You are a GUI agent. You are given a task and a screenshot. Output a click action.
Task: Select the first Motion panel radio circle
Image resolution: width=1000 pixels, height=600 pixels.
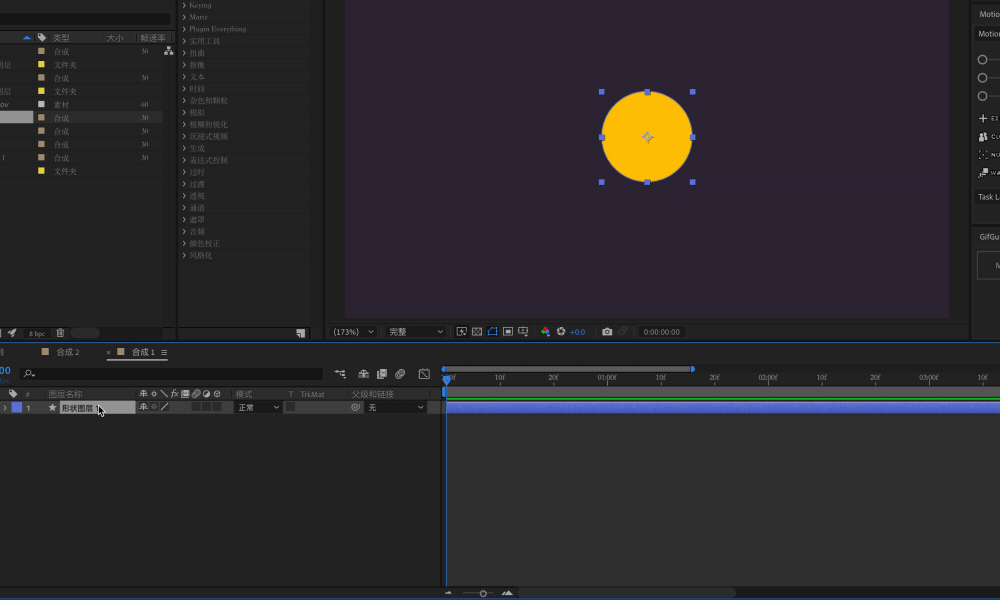point(982,59)
